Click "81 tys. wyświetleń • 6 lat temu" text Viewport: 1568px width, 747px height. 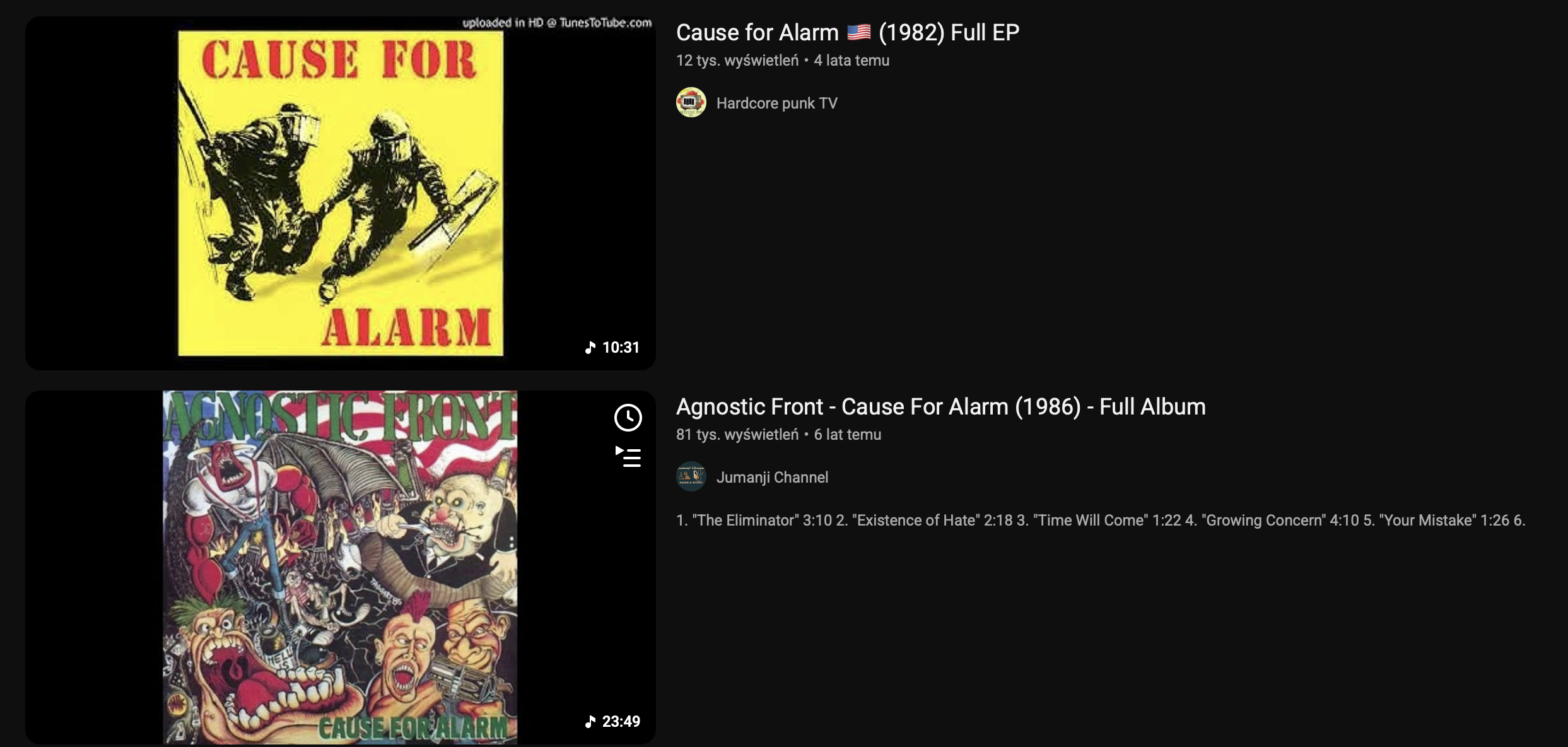click(778, 435)
